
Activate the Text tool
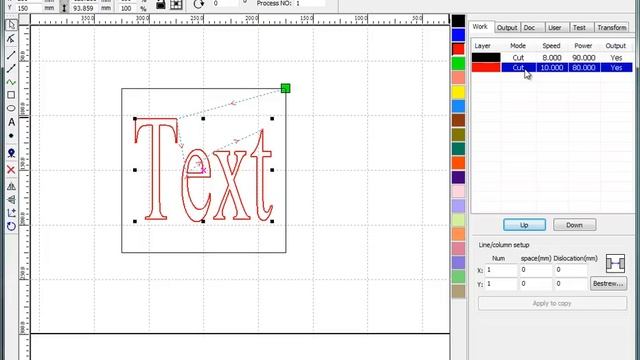(x=11, y=122)
